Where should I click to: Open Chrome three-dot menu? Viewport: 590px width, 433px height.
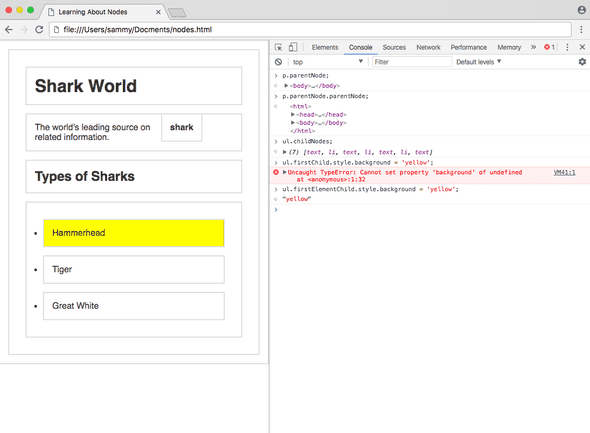coord(581,29)
